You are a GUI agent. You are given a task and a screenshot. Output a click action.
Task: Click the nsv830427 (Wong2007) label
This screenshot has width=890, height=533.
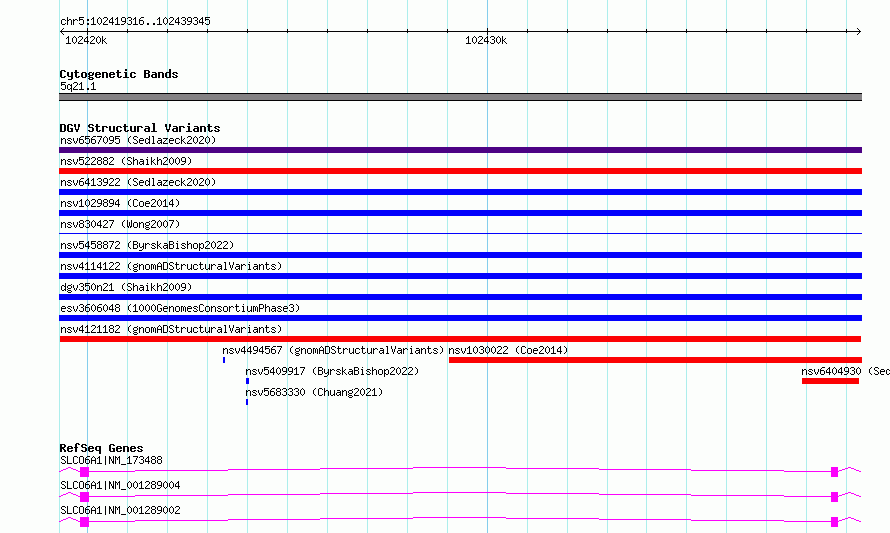point(120,224)
